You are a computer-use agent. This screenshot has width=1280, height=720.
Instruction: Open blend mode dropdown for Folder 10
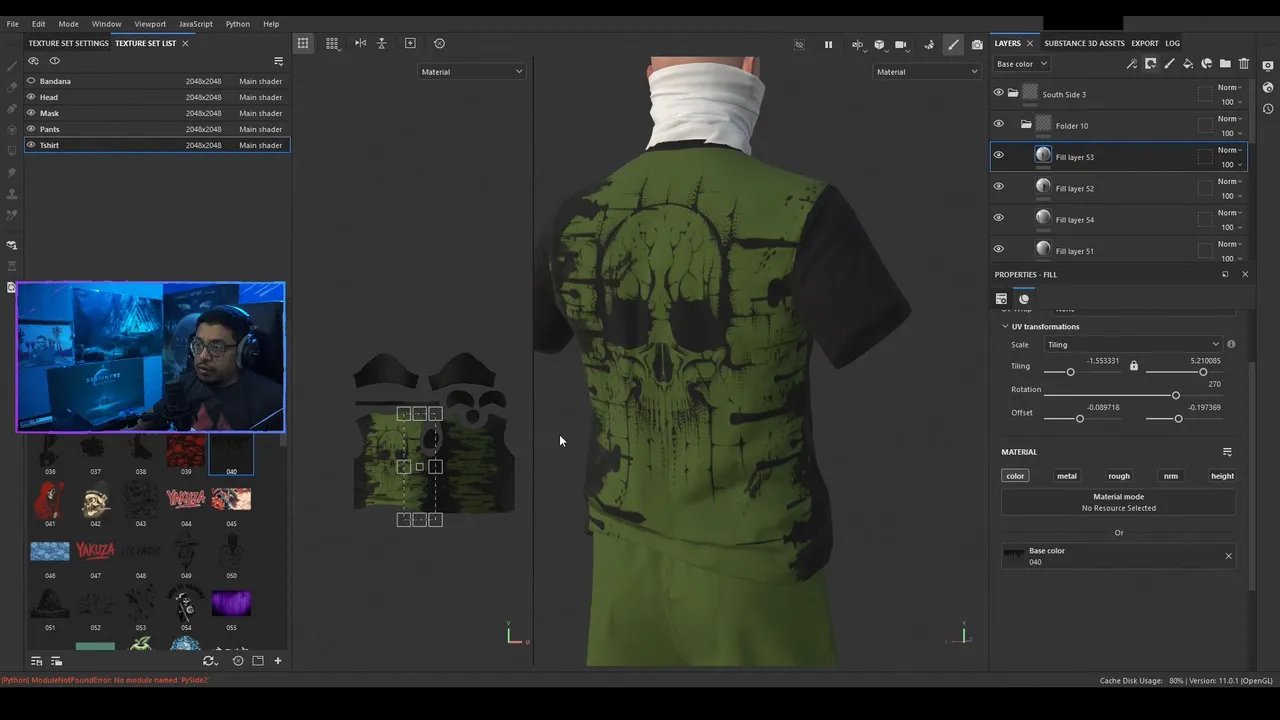[x=1230, y=119]
